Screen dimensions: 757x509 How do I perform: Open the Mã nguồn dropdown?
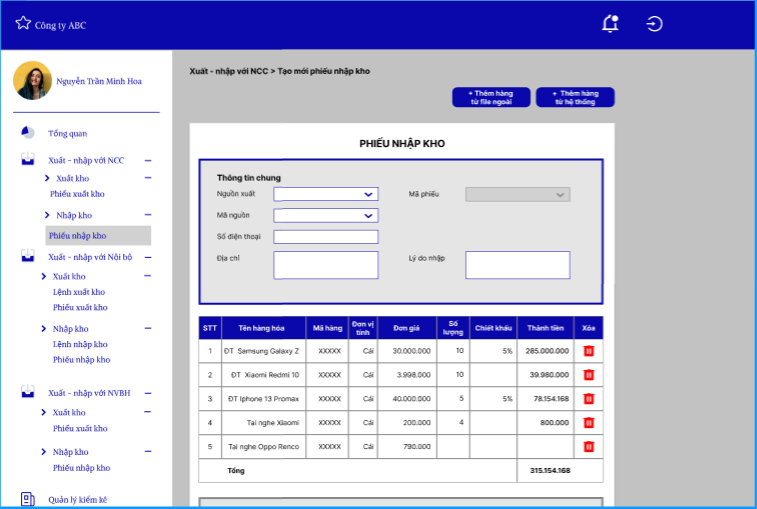(326, 215)
